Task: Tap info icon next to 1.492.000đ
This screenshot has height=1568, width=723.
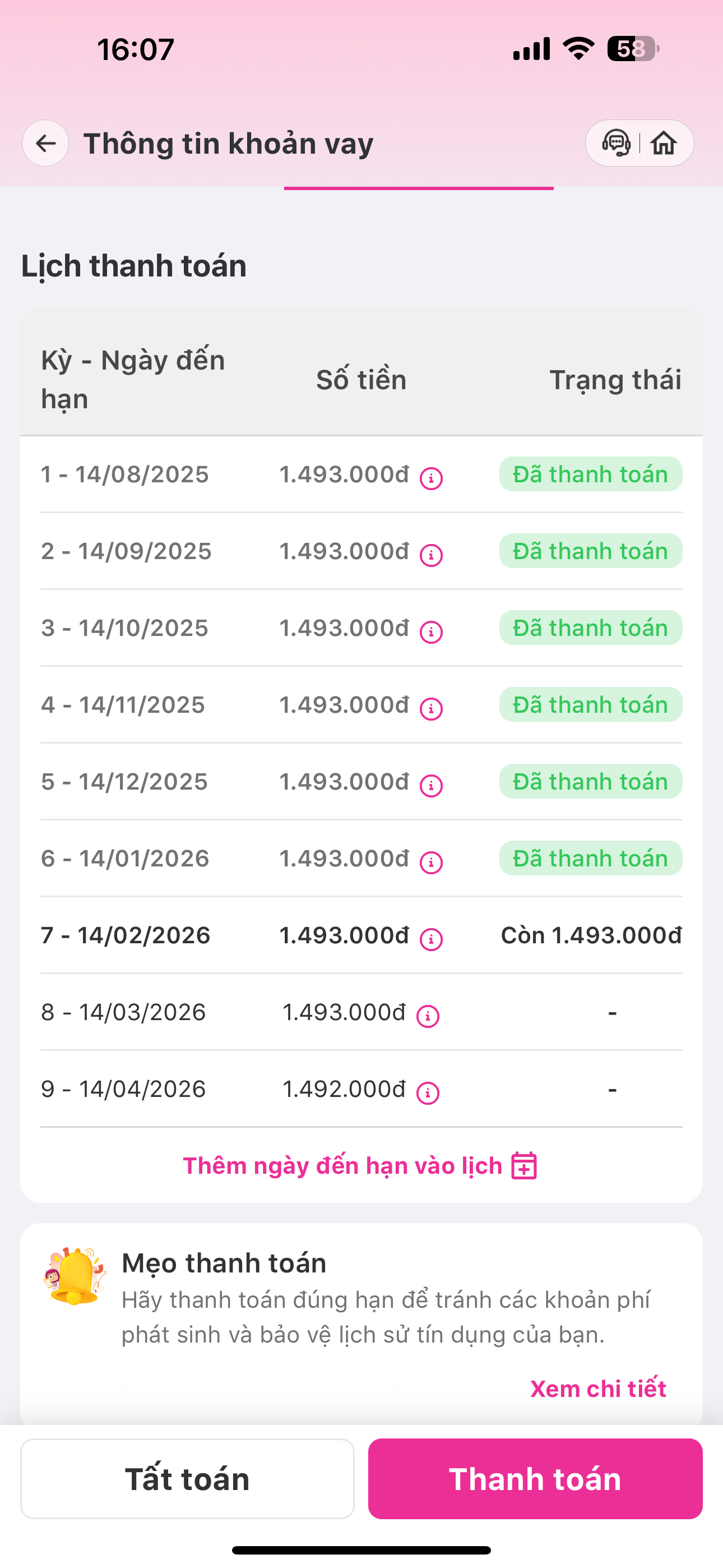Action: [428, 1092]
